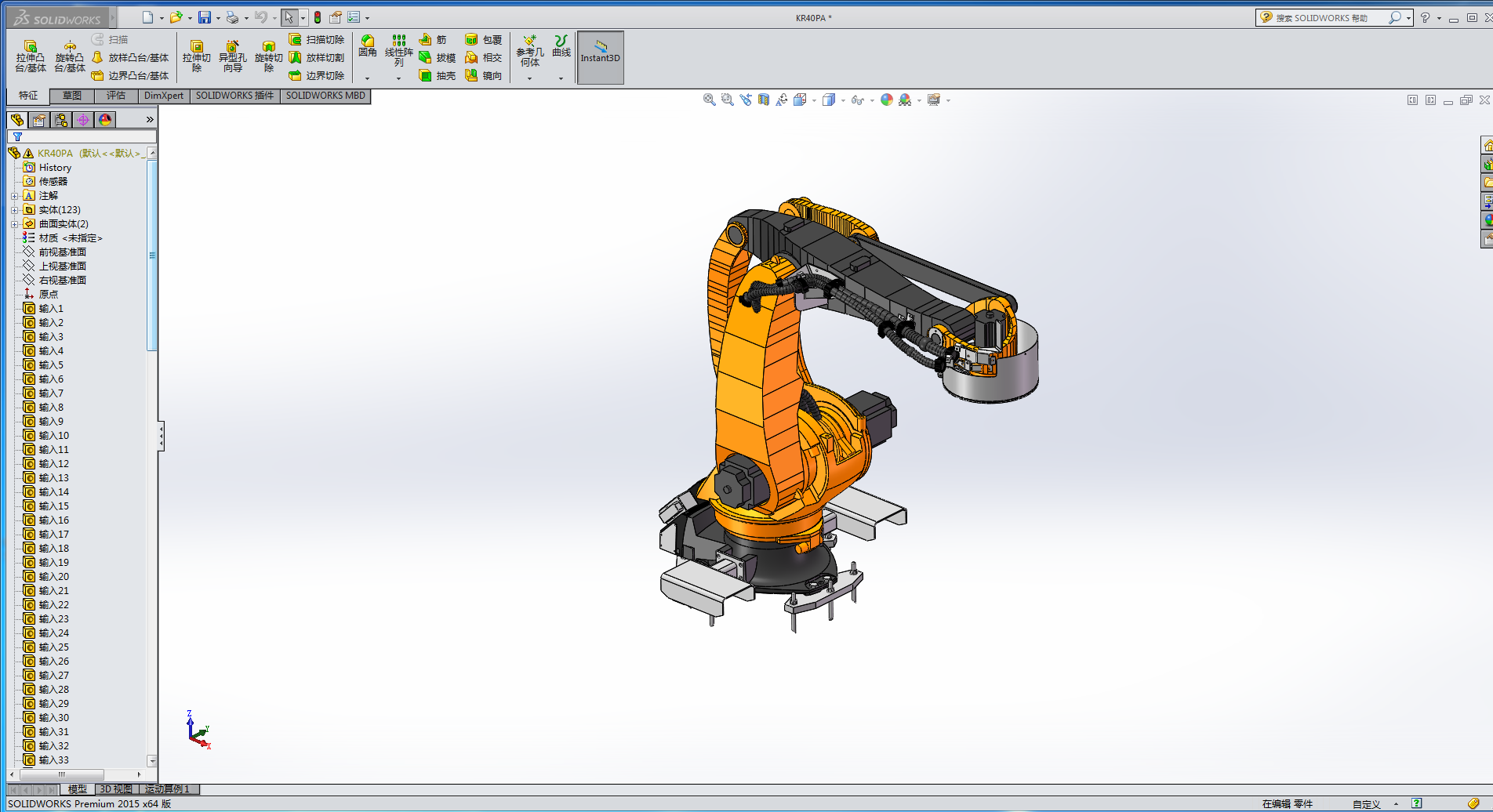Image resolution: width=1493 pixels, height=812 pixels.
Task: Open the 参考几何体 reference geometry dropdown arrow
Action: pos(529,78)
